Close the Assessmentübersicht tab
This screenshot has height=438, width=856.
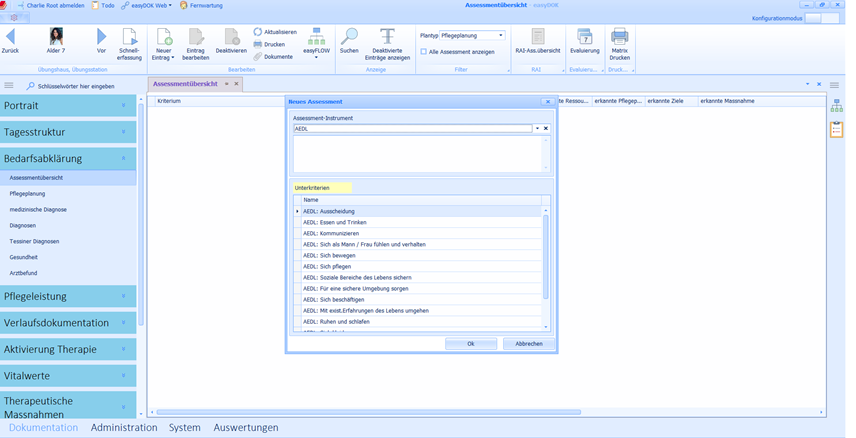point(236,84)
